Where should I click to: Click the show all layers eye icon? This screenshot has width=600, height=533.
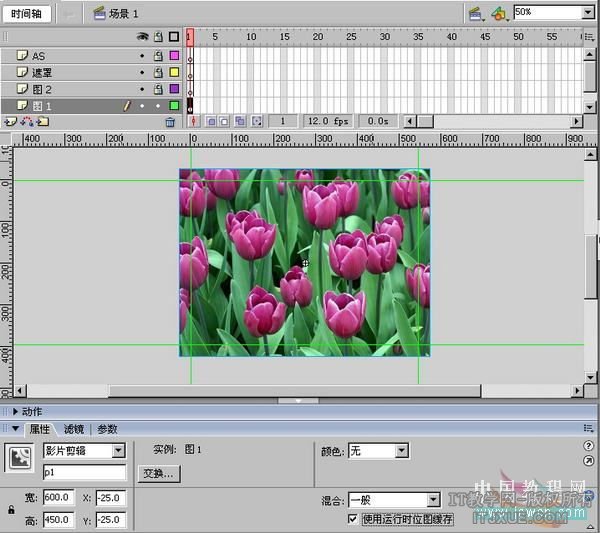pos(141,37)
